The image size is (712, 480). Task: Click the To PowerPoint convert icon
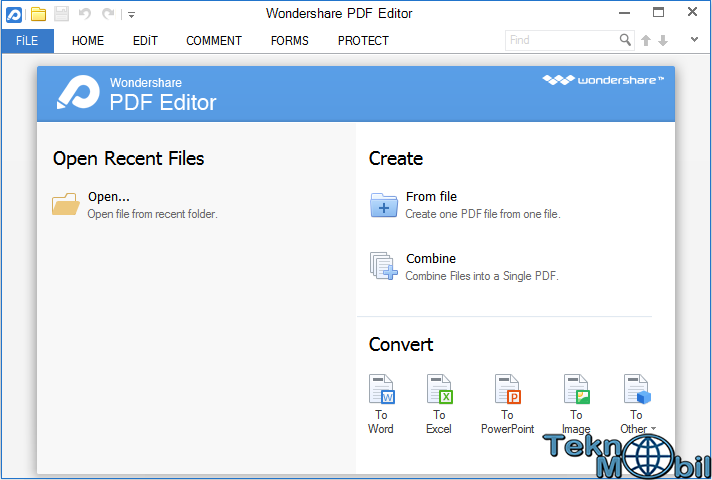click(508, 389)
